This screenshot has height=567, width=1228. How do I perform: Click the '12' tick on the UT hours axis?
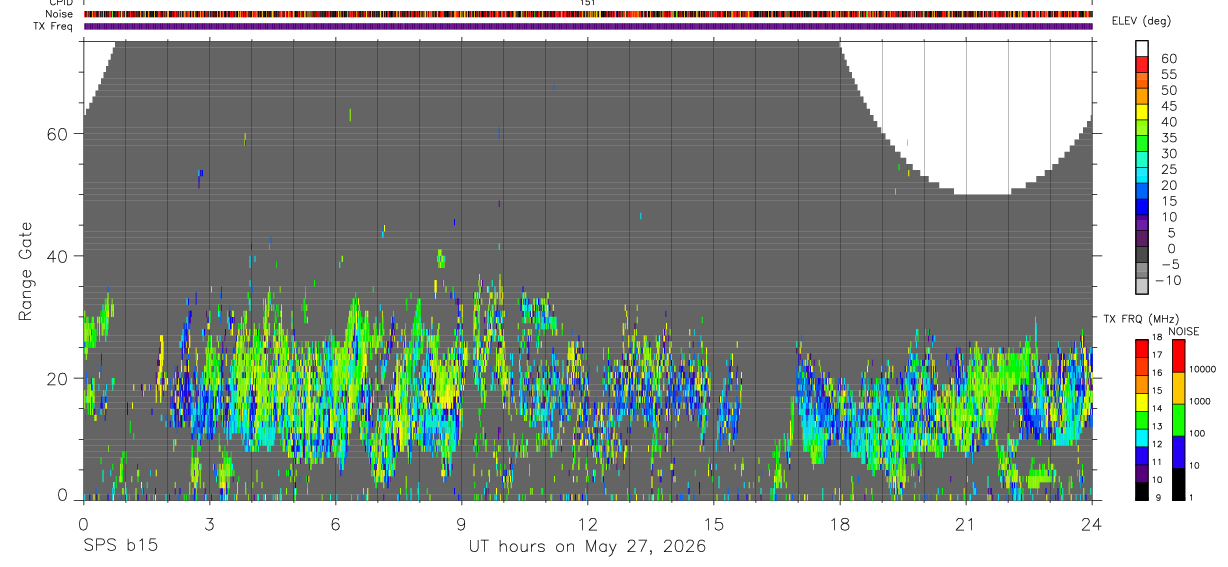pos(588,523)
